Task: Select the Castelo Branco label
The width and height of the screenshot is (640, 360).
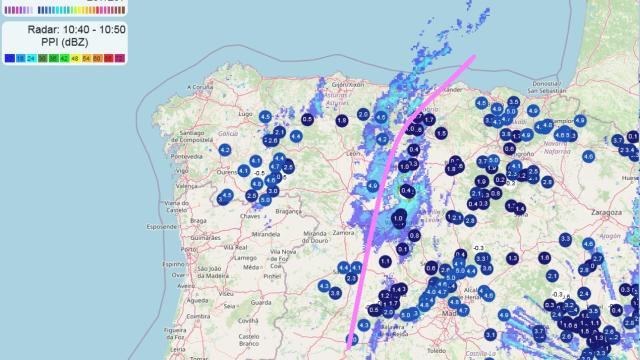Action: pyautogui.click(x=249, y=340)
